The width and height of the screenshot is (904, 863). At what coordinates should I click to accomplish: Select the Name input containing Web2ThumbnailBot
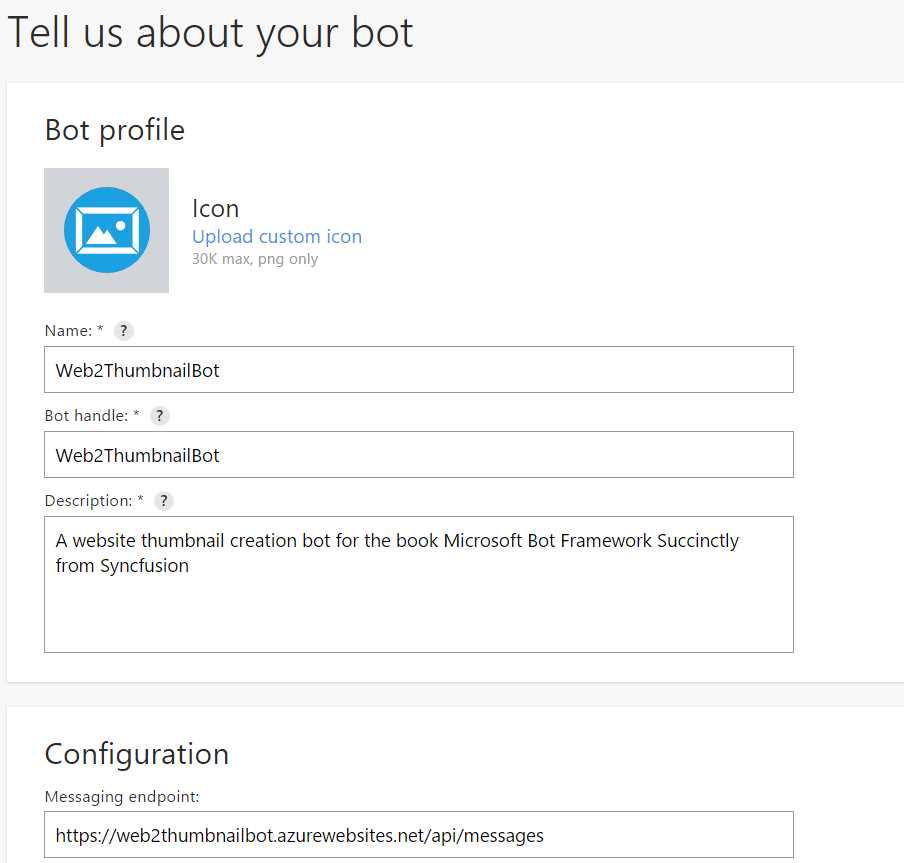(x=418, y=369)
